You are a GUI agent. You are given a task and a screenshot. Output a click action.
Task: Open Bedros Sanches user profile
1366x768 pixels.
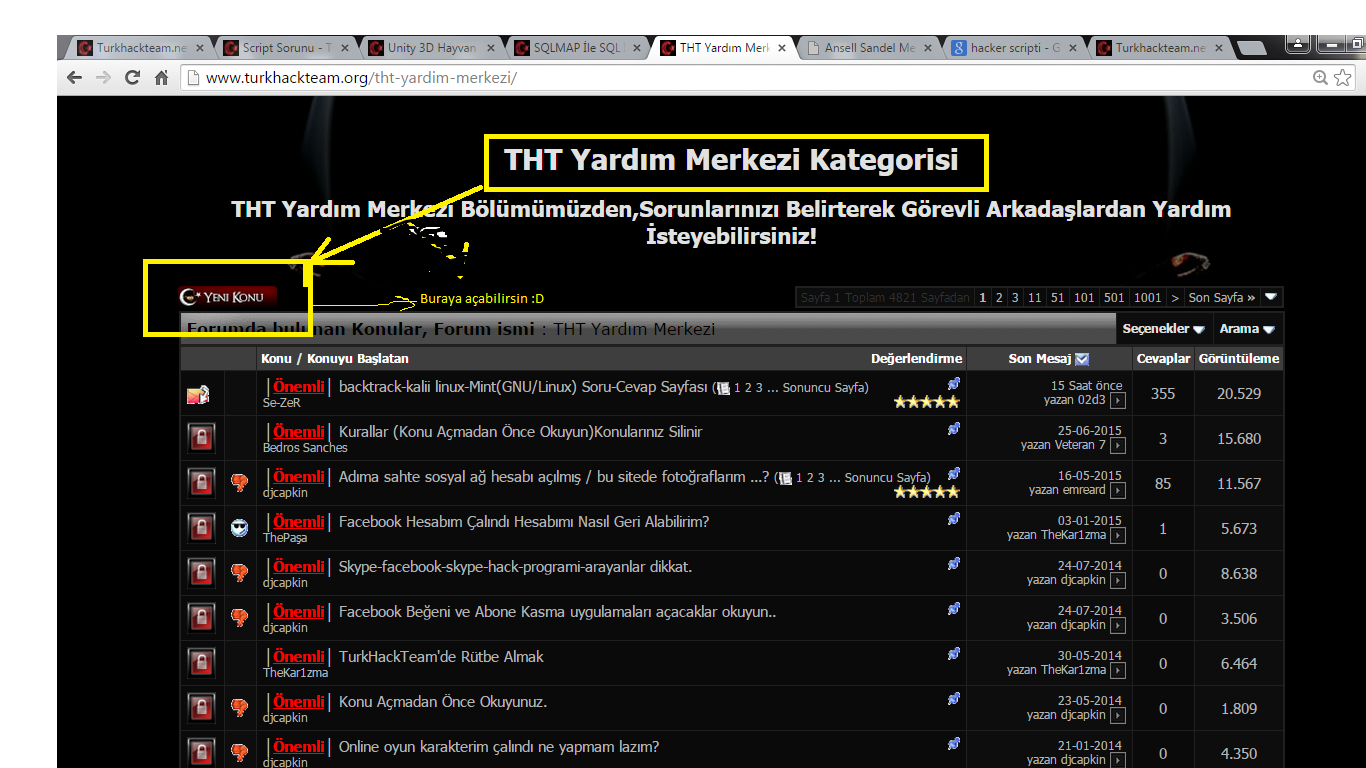point(305,448)
